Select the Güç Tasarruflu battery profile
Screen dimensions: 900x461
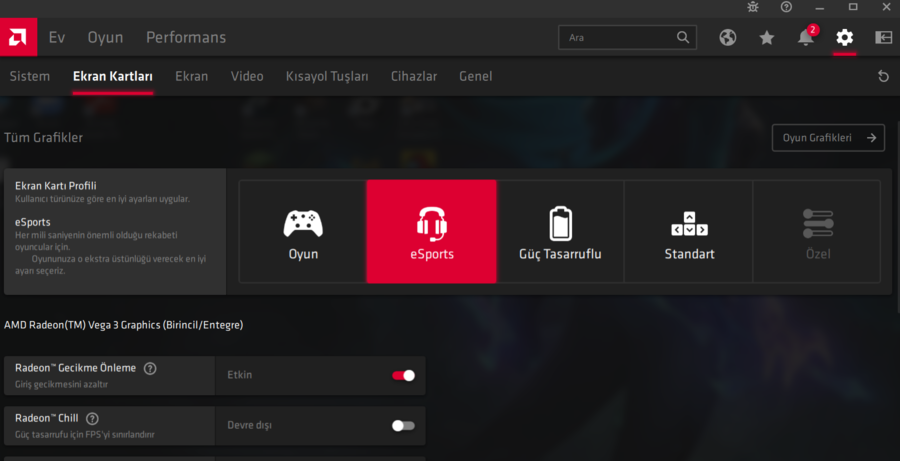(560, 231)
